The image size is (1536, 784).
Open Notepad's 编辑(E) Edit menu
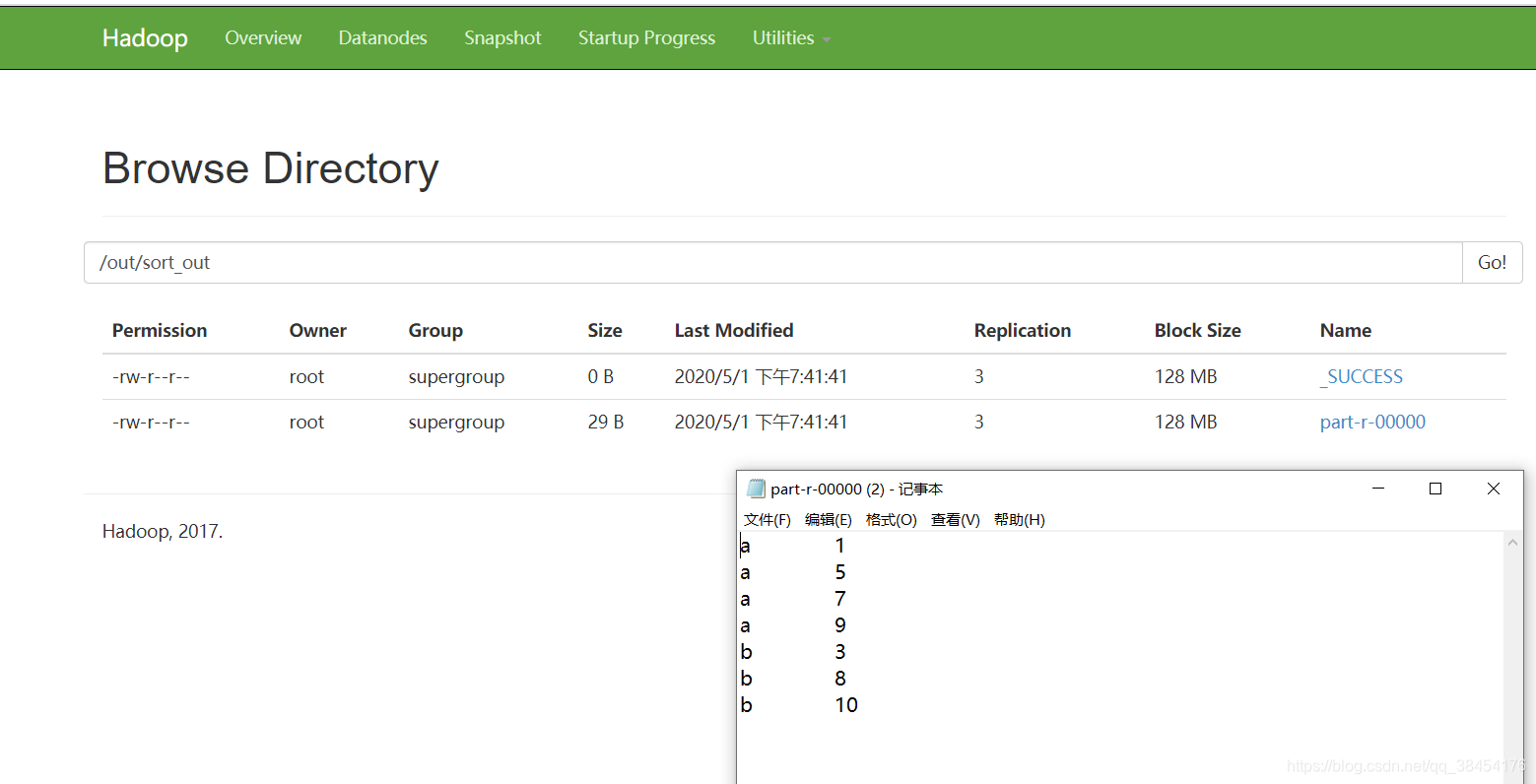(829, 520)
